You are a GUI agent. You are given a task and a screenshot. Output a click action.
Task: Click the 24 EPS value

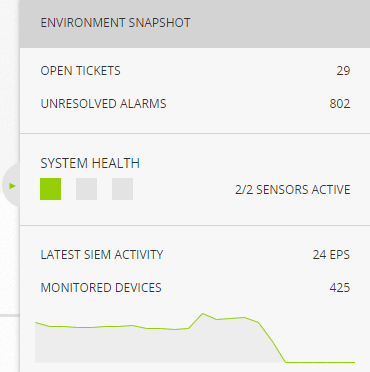pos(331,255)
